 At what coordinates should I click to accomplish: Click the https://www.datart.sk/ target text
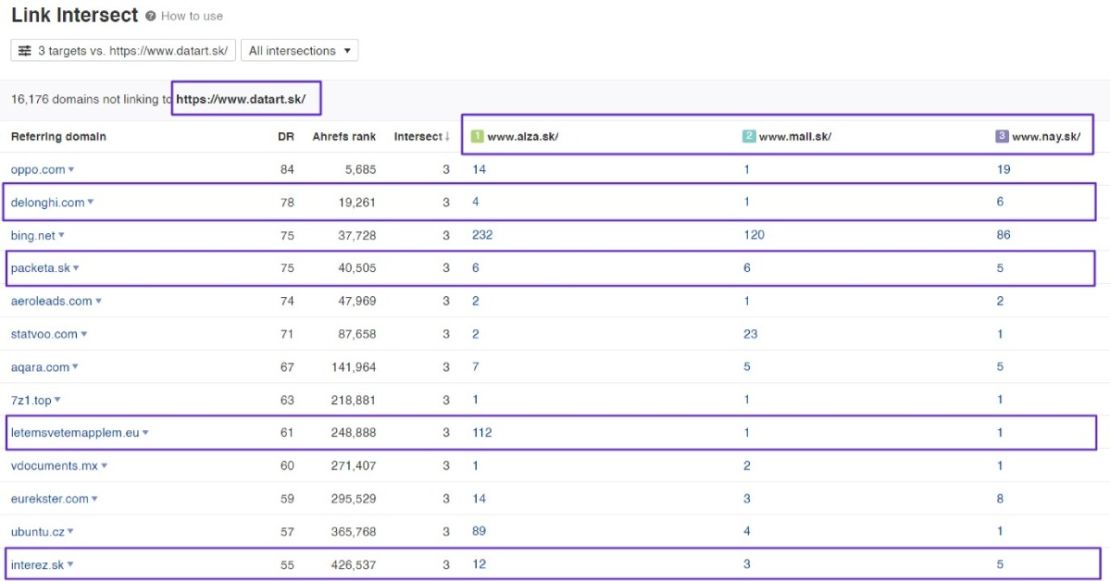pos(241,99)
